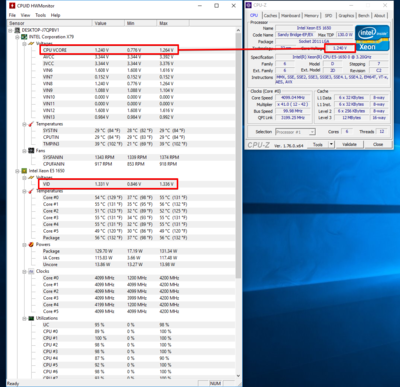Image resolution: width=400 pixels, height=387 pixels.
Task: Select the Uncore power row
Action: click(122, 264)
